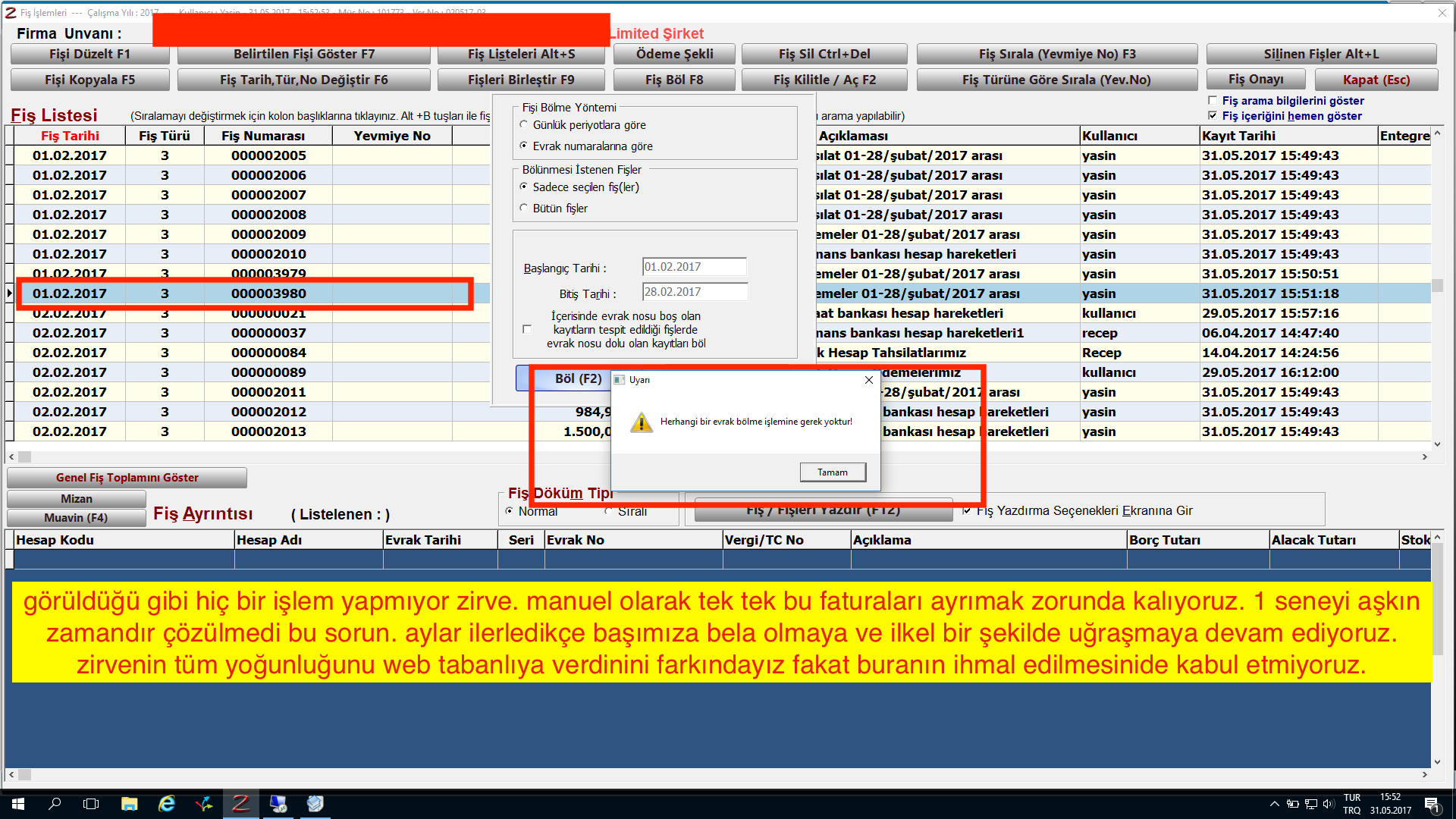Click Fiş Tarih,Tür,No Değiştir F6
Screen dimensions: 1456x819
[x=303, y=80]
